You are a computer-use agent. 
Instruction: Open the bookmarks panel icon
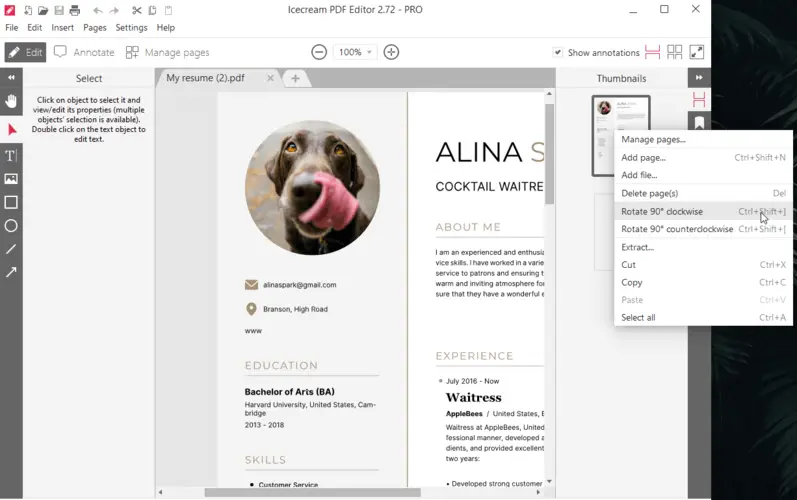[699, 122]
